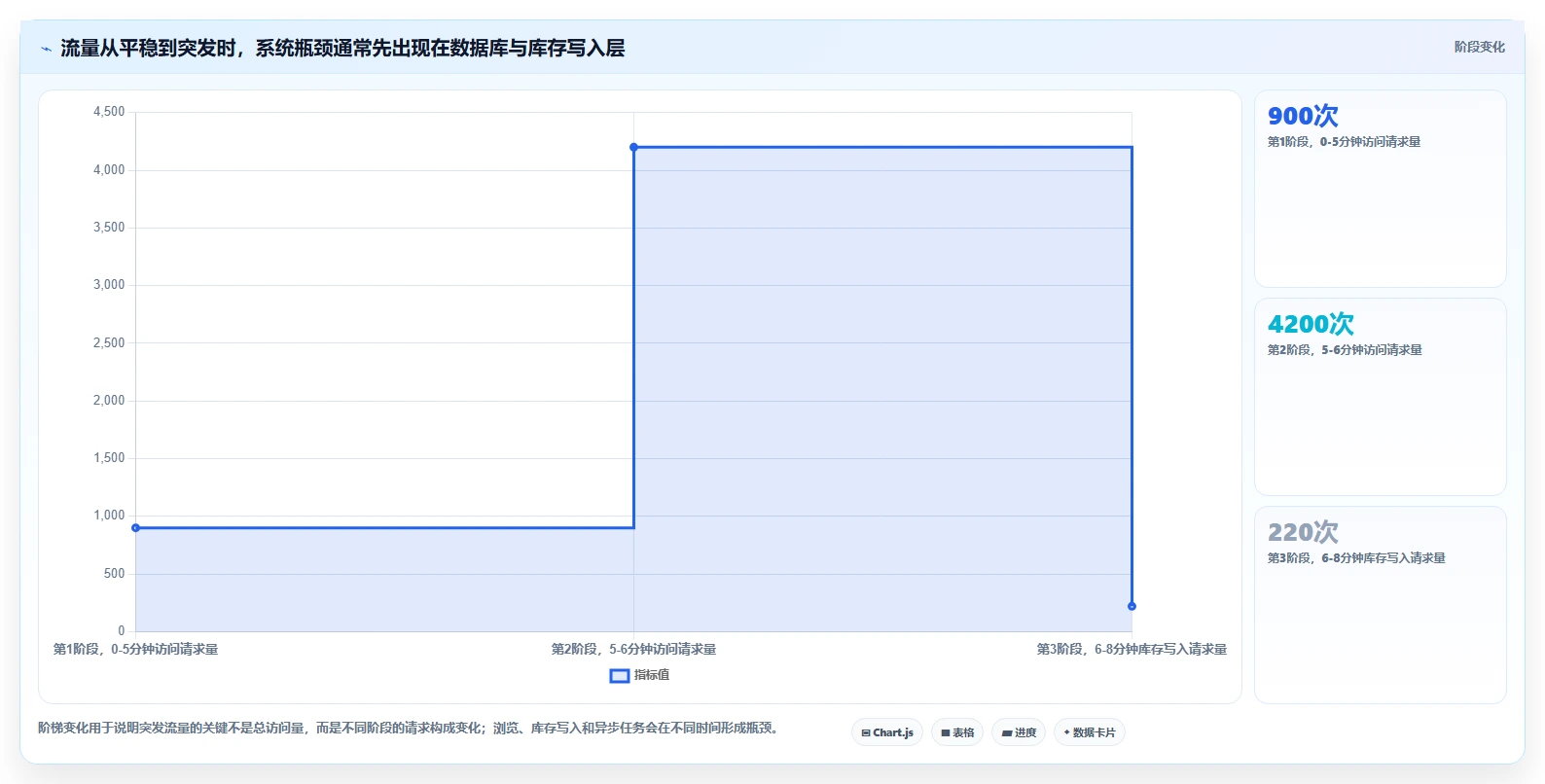1545x784 pixels.
Task: Click the third data point at 220
Action: click(1132, 606)
